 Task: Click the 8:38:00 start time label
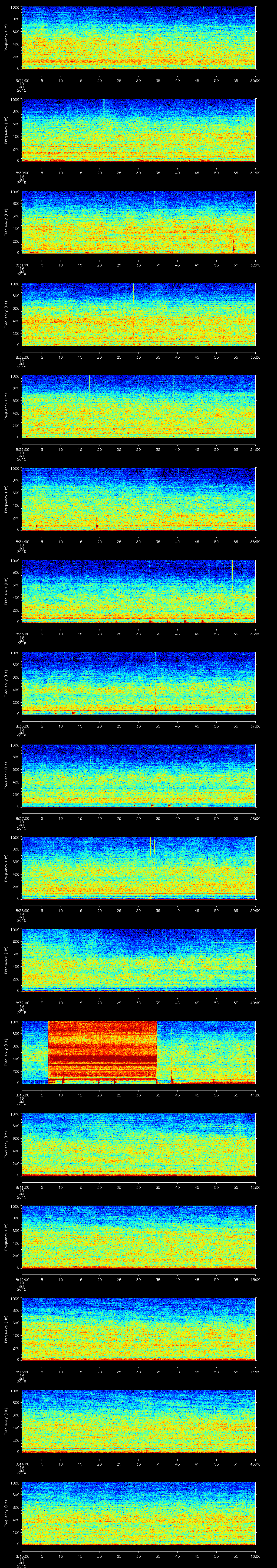[22, 910]
